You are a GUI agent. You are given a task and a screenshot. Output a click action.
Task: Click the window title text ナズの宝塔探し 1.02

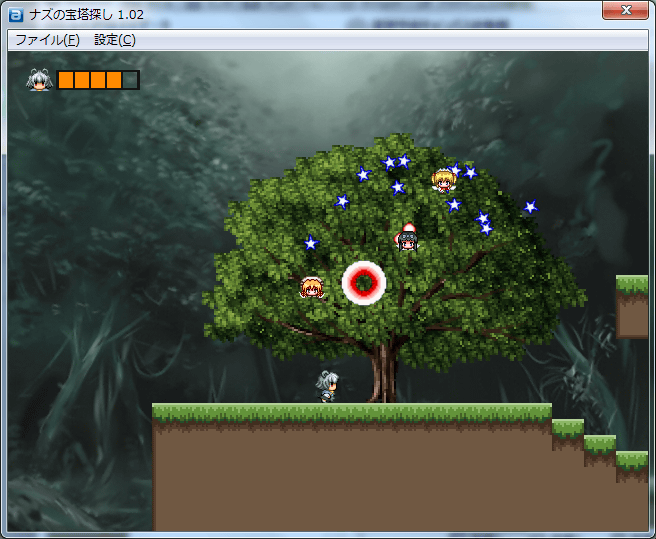point(87,15)
